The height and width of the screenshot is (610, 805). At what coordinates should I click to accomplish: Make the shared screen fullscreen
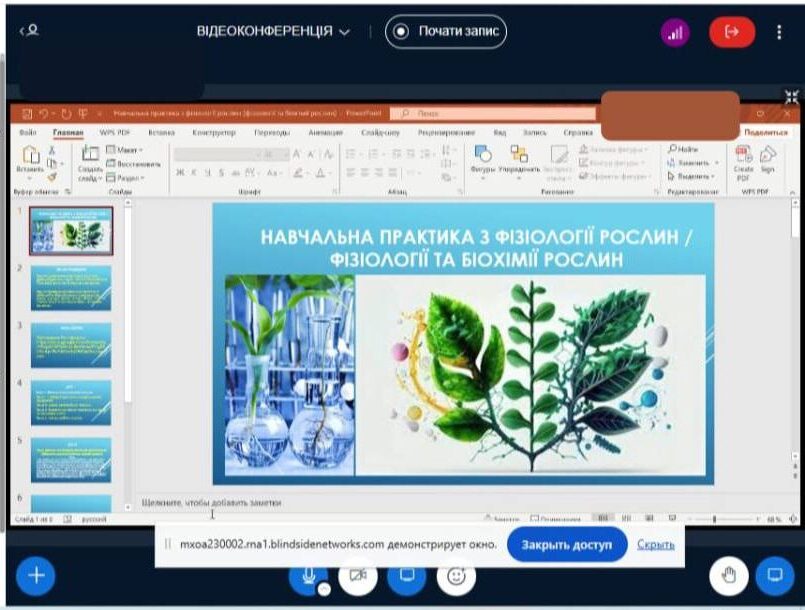[x=791, y=97]
